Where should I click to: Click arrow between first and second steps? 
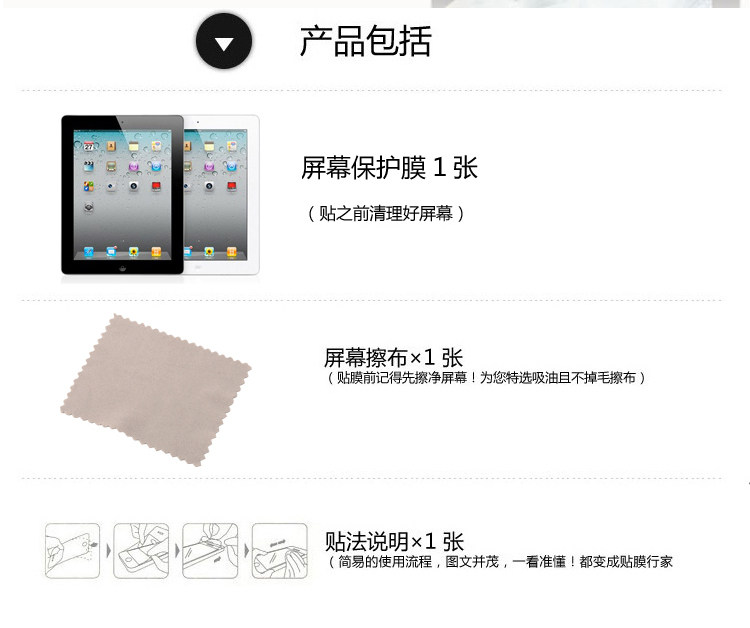coord(108,551)
